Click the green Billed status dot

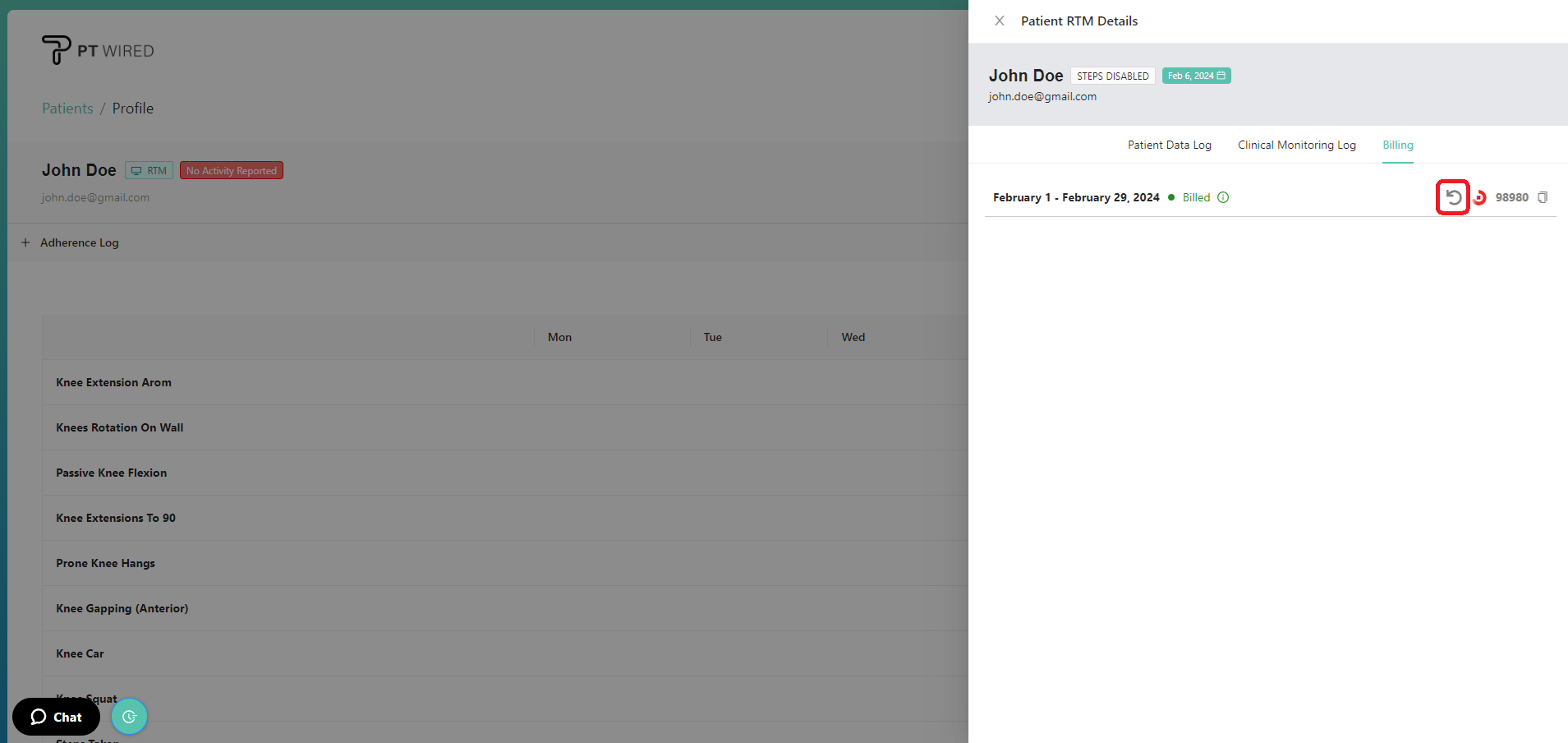(1170, 197)
